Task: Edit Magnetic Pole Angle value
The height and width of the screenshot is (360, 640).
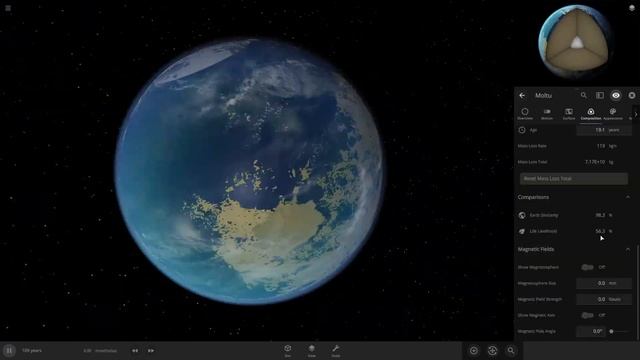Action: [591, 331]
